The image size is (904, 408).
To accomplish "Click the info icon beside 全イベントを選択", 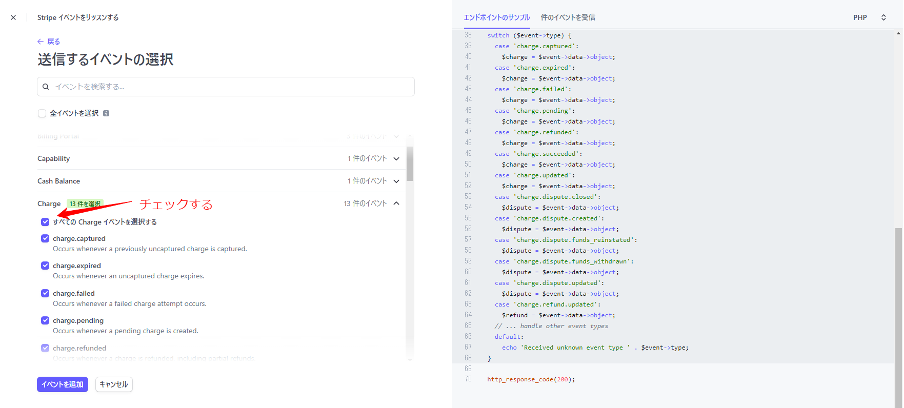I will (106, 113).
